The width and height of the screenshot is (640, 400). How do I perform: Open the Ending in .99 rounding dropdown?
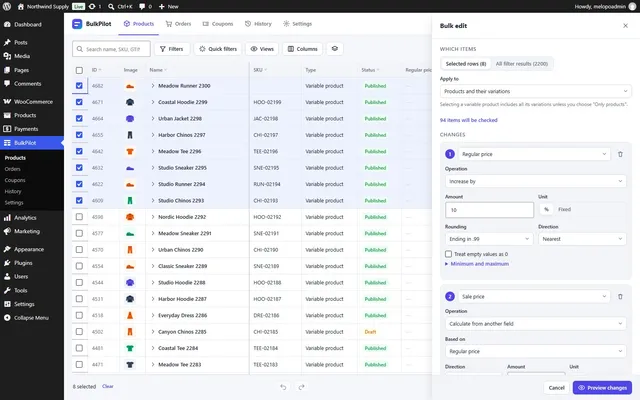click(x=489, y=239)
